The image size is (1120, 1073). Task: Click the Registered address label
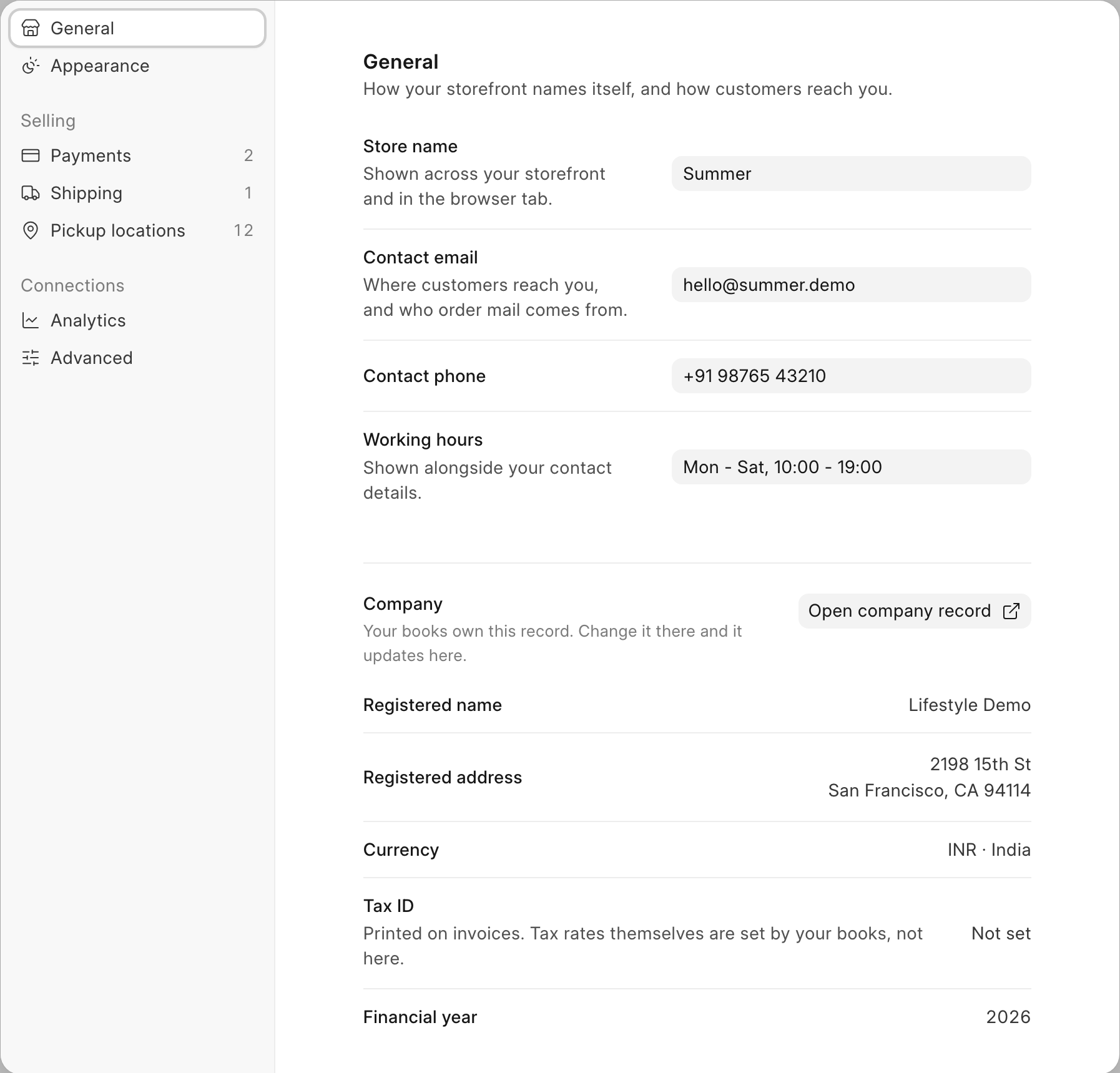pos(443,777)
